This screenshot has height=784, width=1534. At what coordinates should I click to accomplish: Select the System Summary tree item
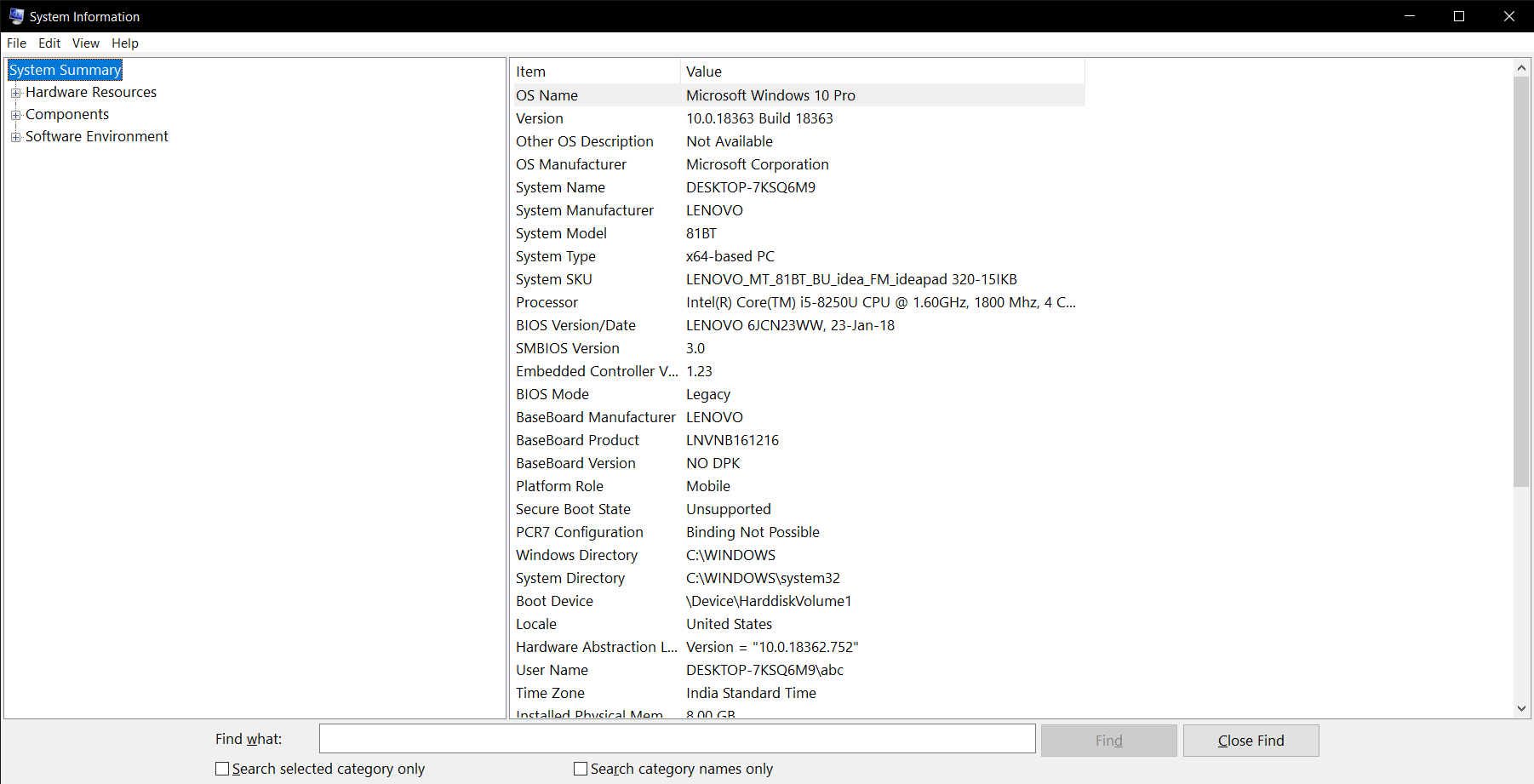(x=65, y=69)
